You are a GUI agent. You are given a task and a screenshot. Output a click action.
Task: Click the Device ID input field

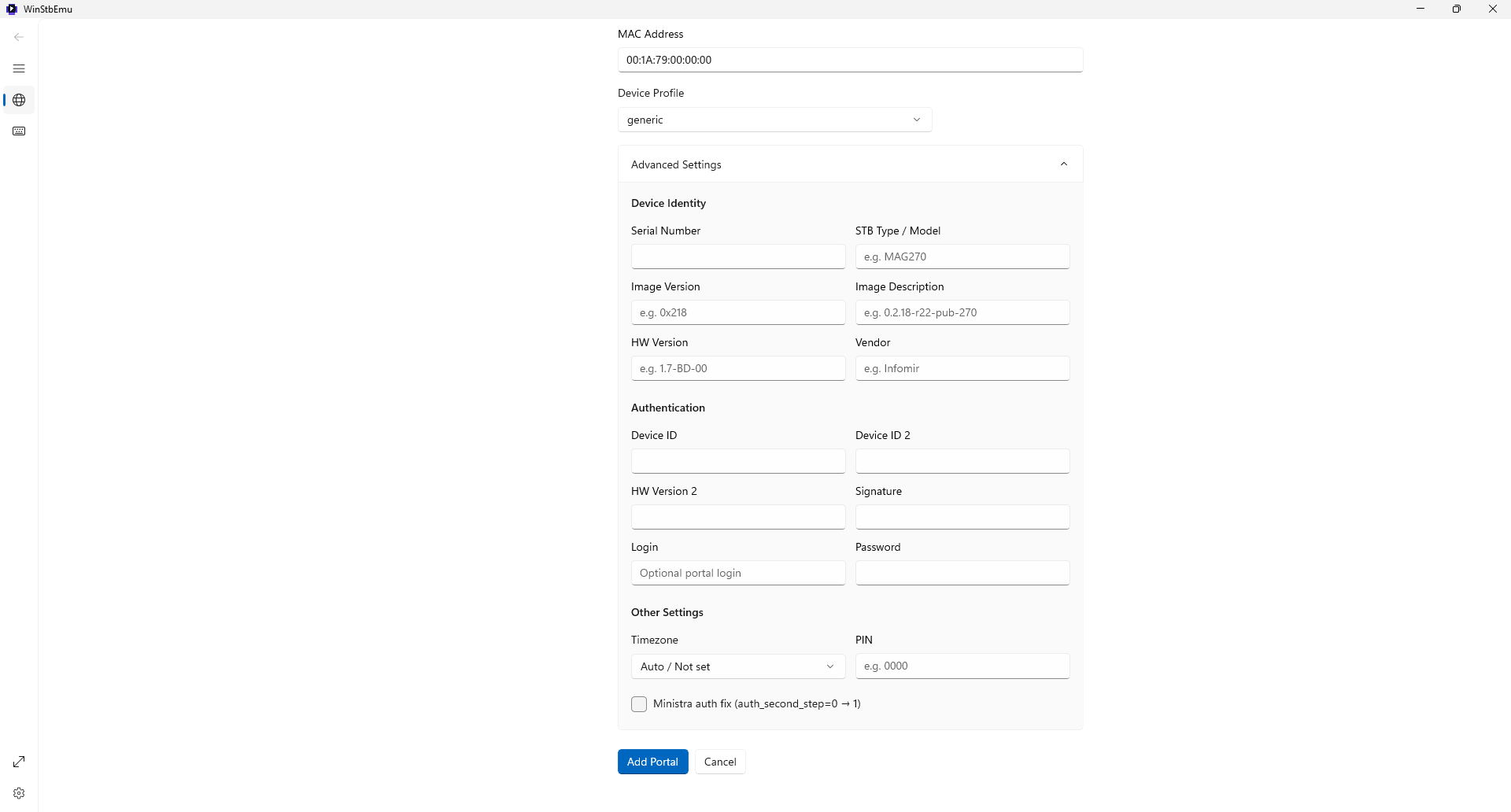coord(738,461)
